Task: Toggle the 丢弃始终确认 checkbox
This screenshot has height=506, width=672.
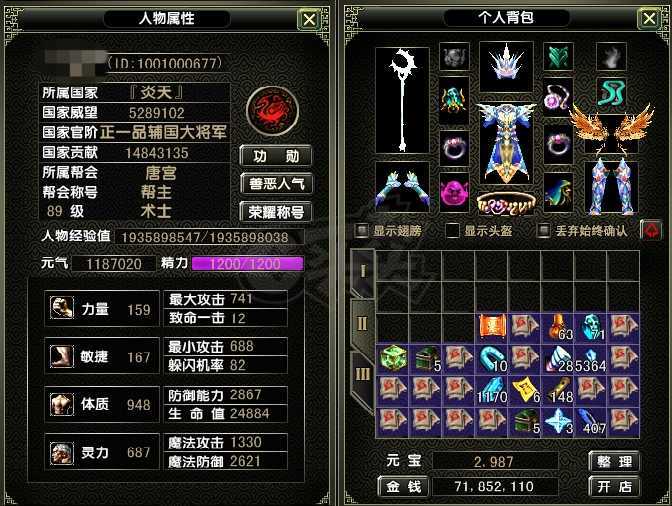Action: (x=544, y=231)
